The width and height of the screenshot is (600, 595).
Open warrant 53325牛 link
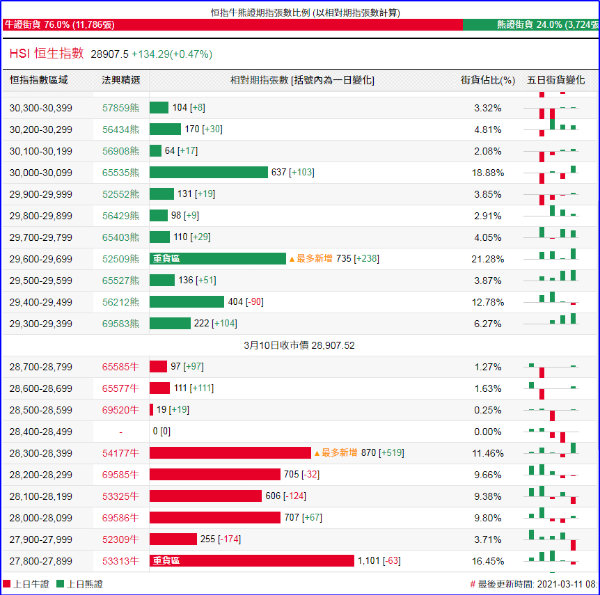click(x=120, y=496)
